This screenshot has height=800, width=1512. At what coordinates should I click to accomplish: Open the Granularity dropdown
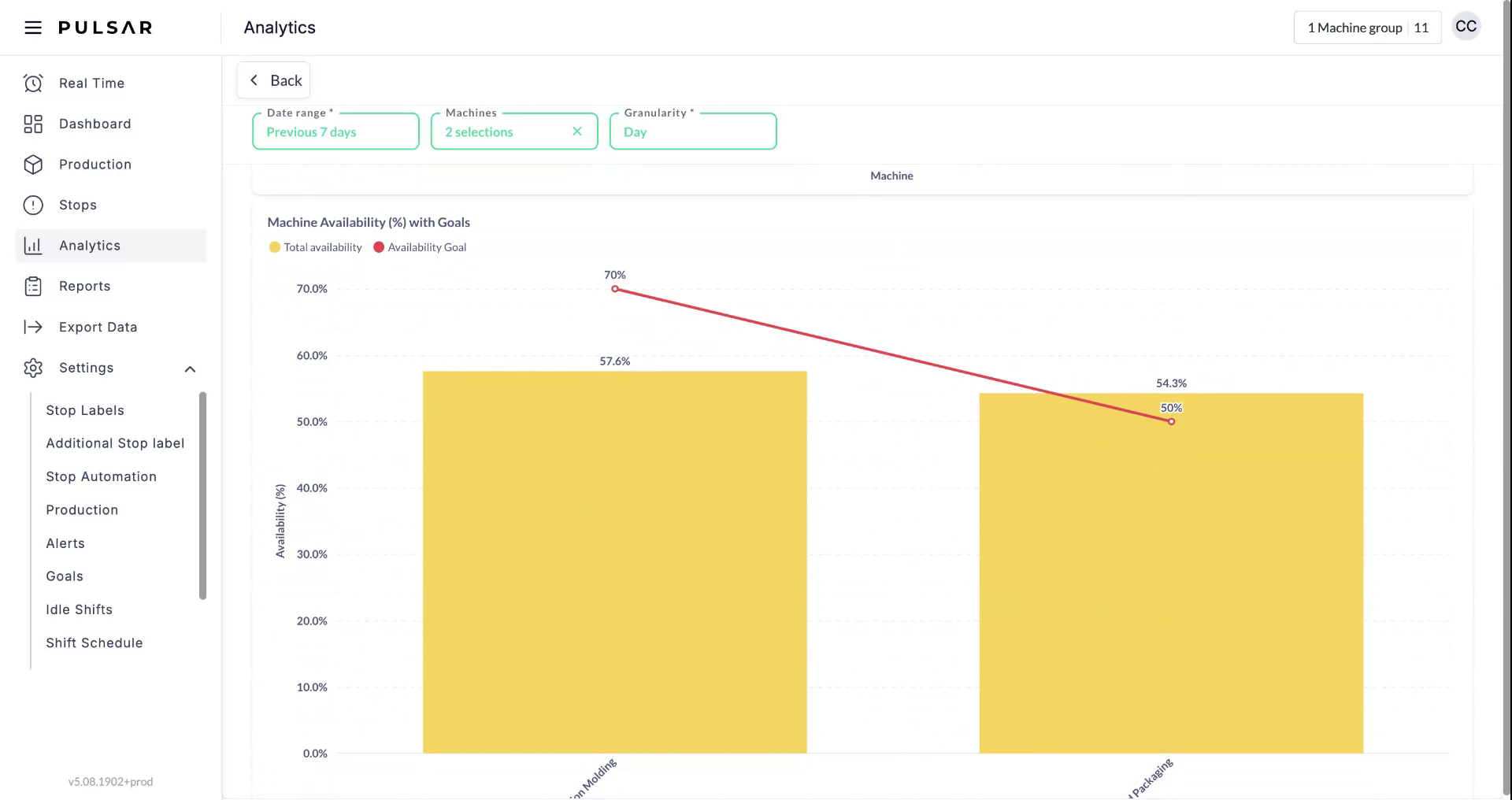693,131
